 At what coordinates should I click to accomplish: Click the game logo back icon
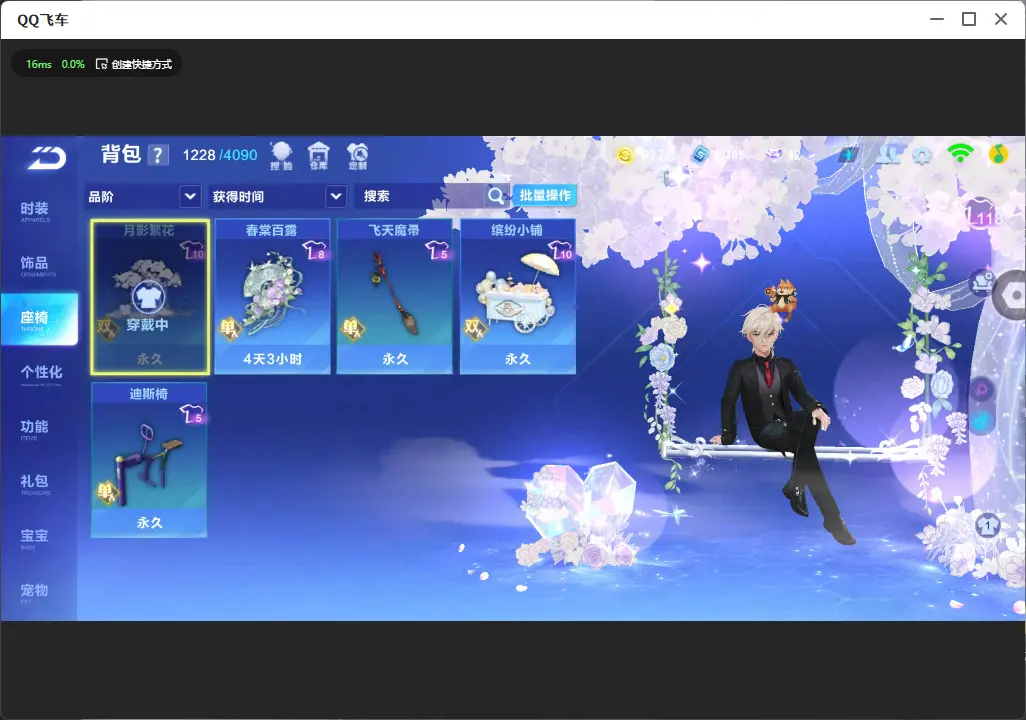click(x=47, y=158)
